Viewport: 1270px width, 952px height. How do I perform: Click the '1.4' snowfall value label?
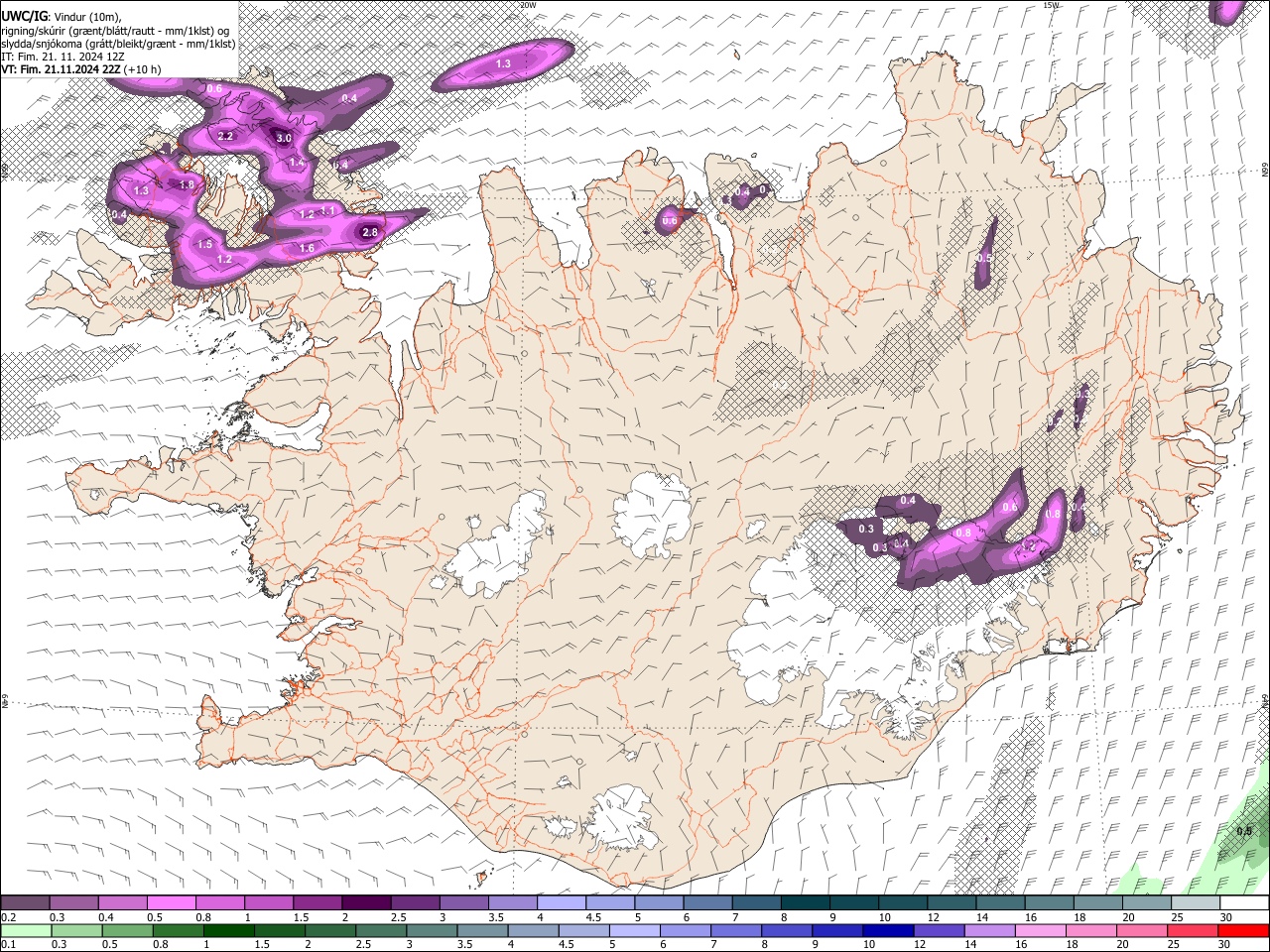pos(297,163)
